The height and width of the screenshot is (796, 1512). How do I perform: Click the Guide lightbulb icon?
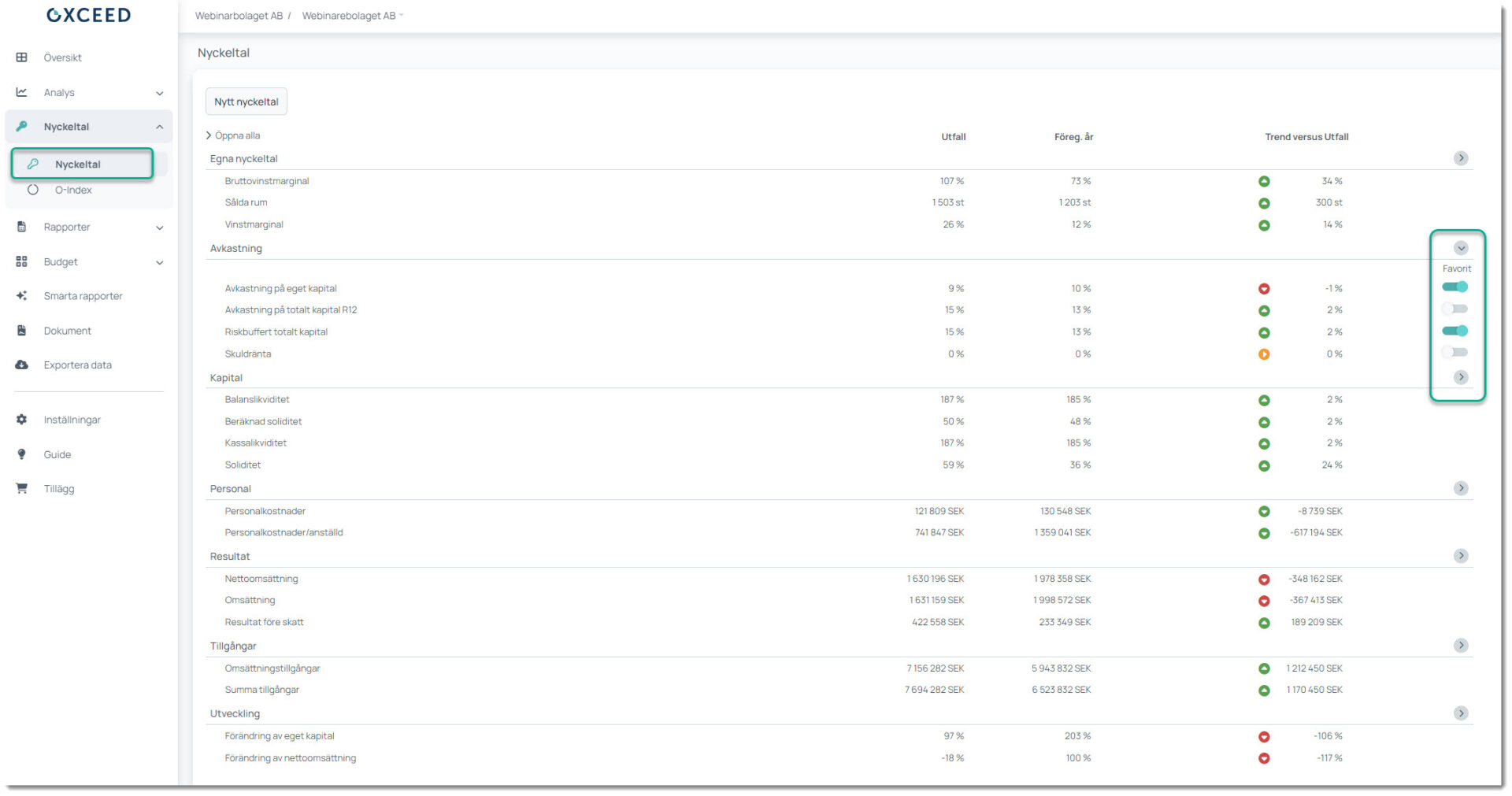click(x=21, y=454)
